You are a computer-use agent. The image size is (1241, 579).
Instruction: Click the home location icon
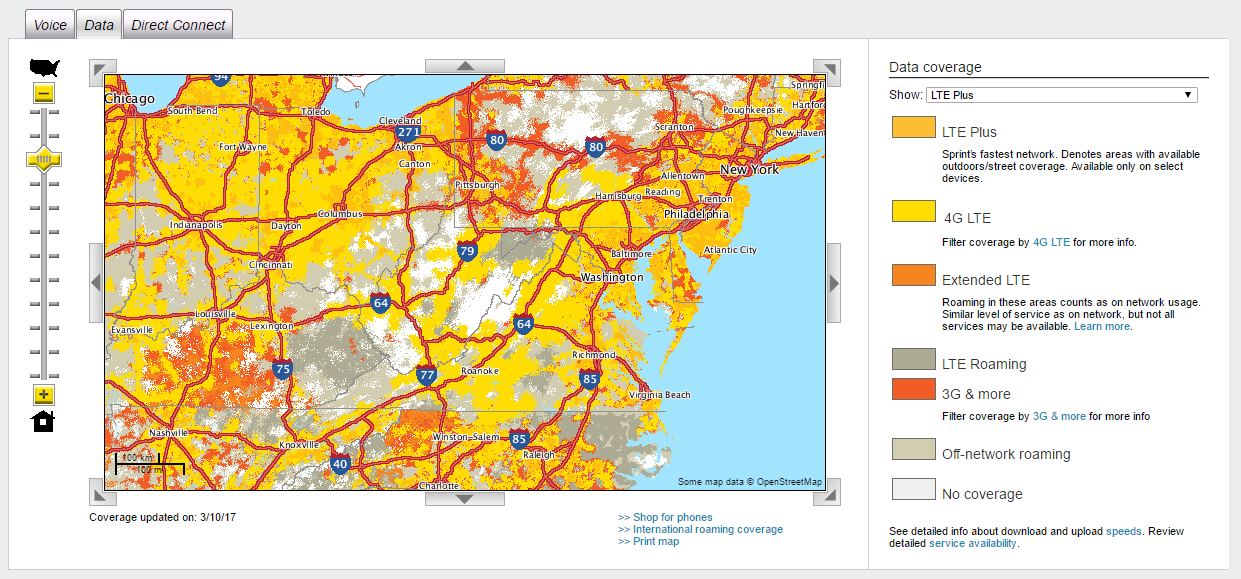(x=44, y=421)
